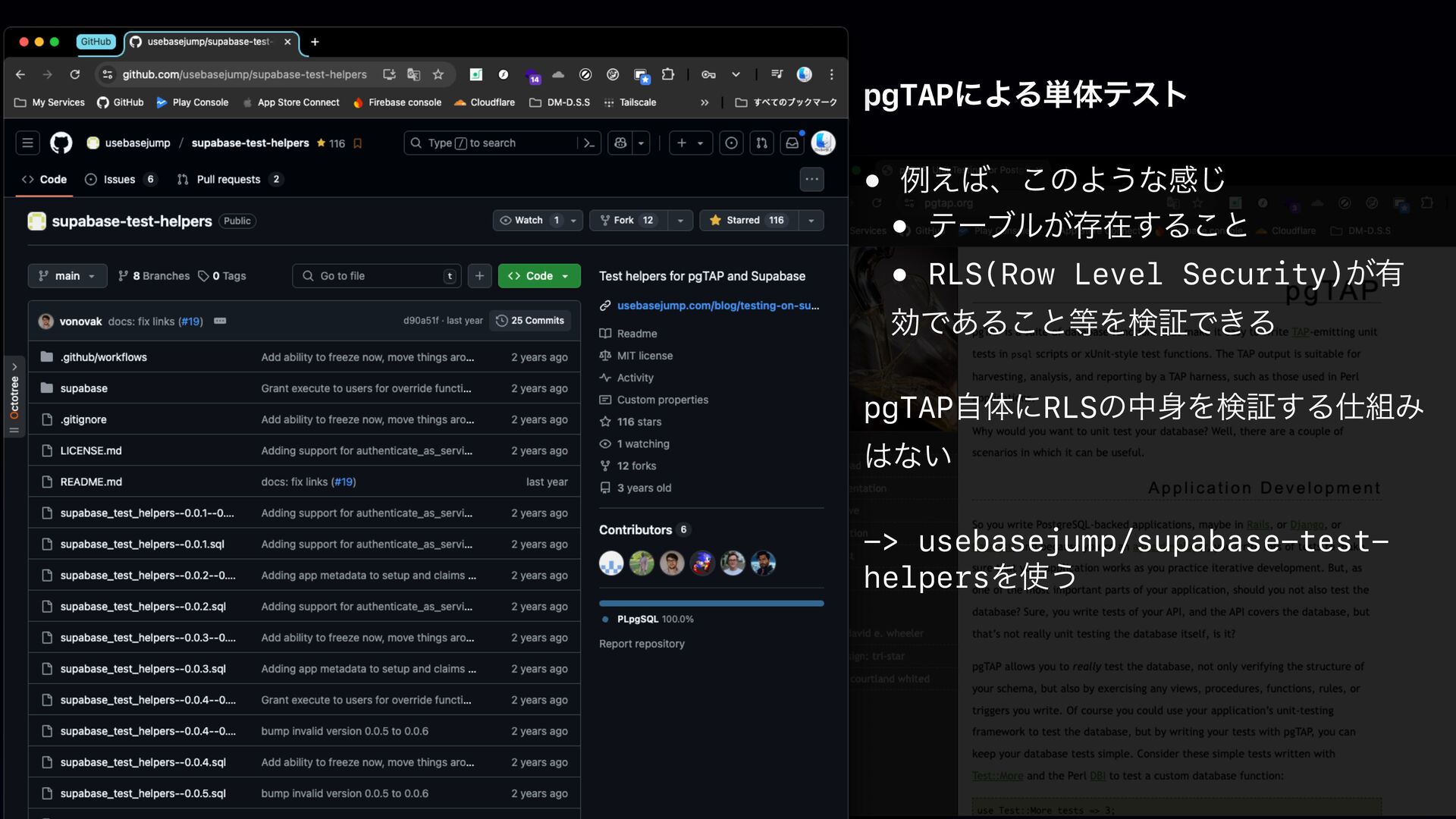
Task: Switch to the Issues tab
Action: pyautogui.click(x=120, y=180)
